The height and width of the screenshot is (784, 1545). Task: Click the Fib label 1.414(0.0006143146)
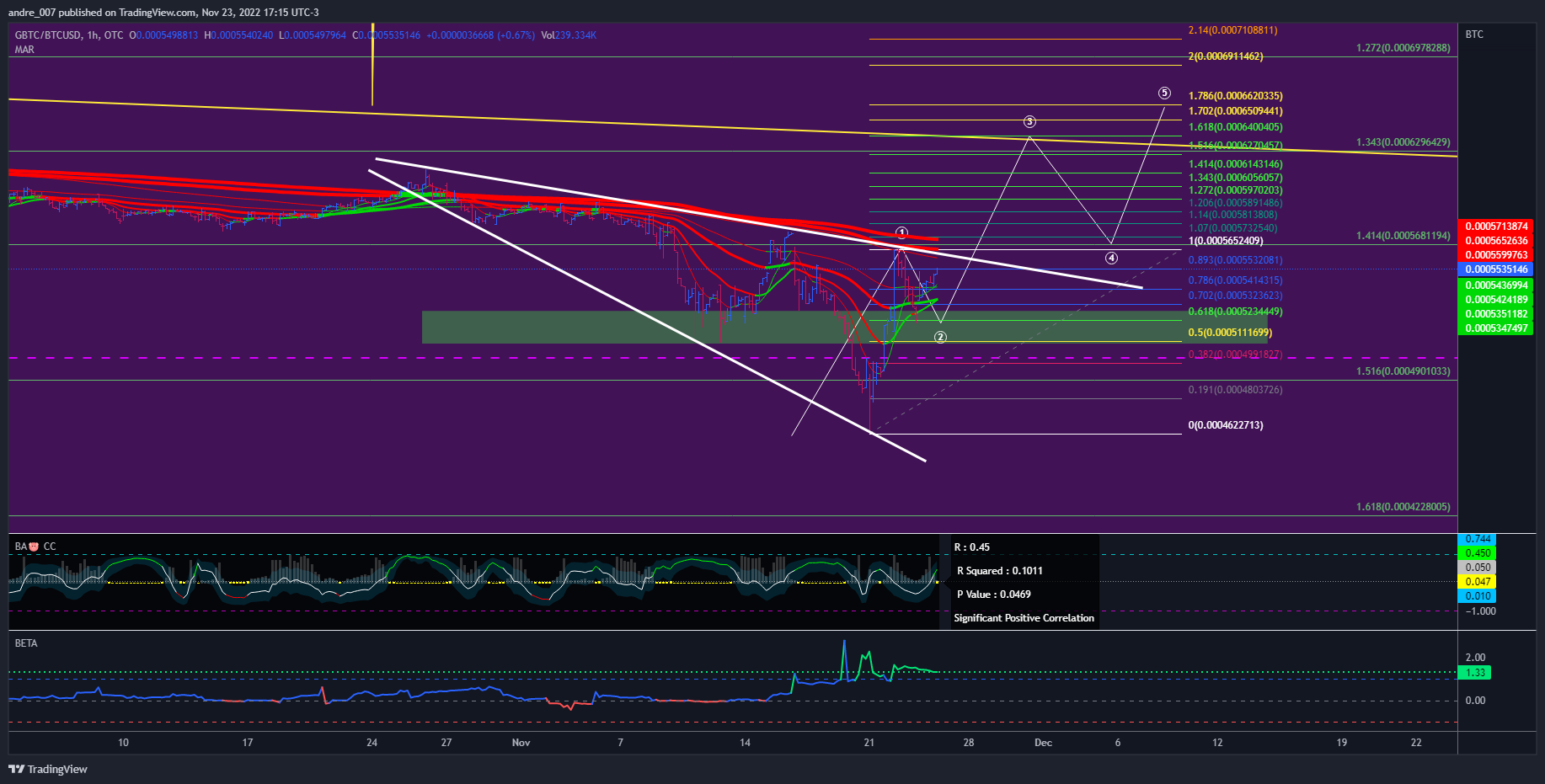(1235, 164)
